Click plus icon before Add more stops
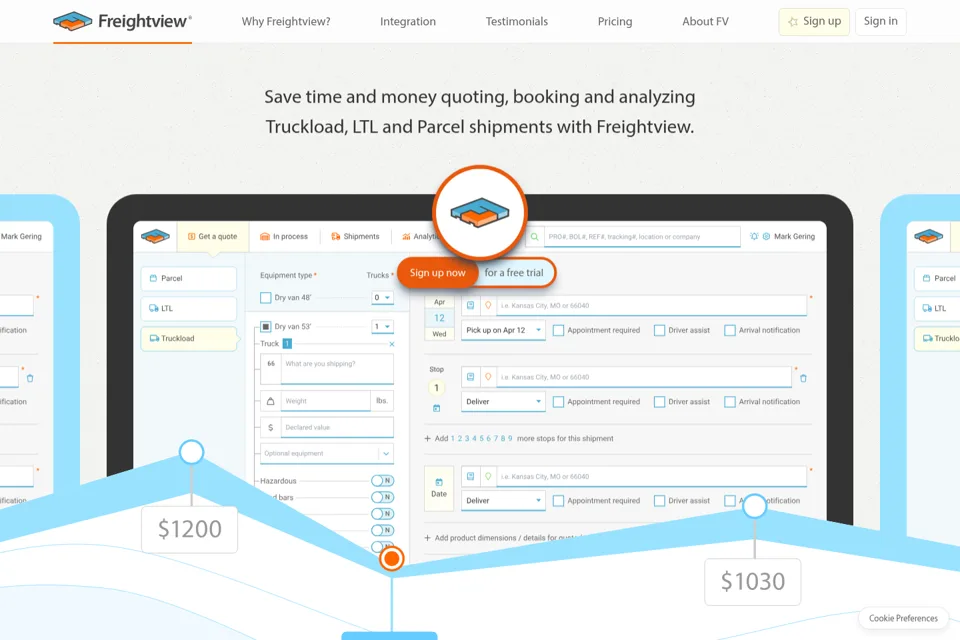Viewport: 960px width, 640px height. (x=427, y=439)
